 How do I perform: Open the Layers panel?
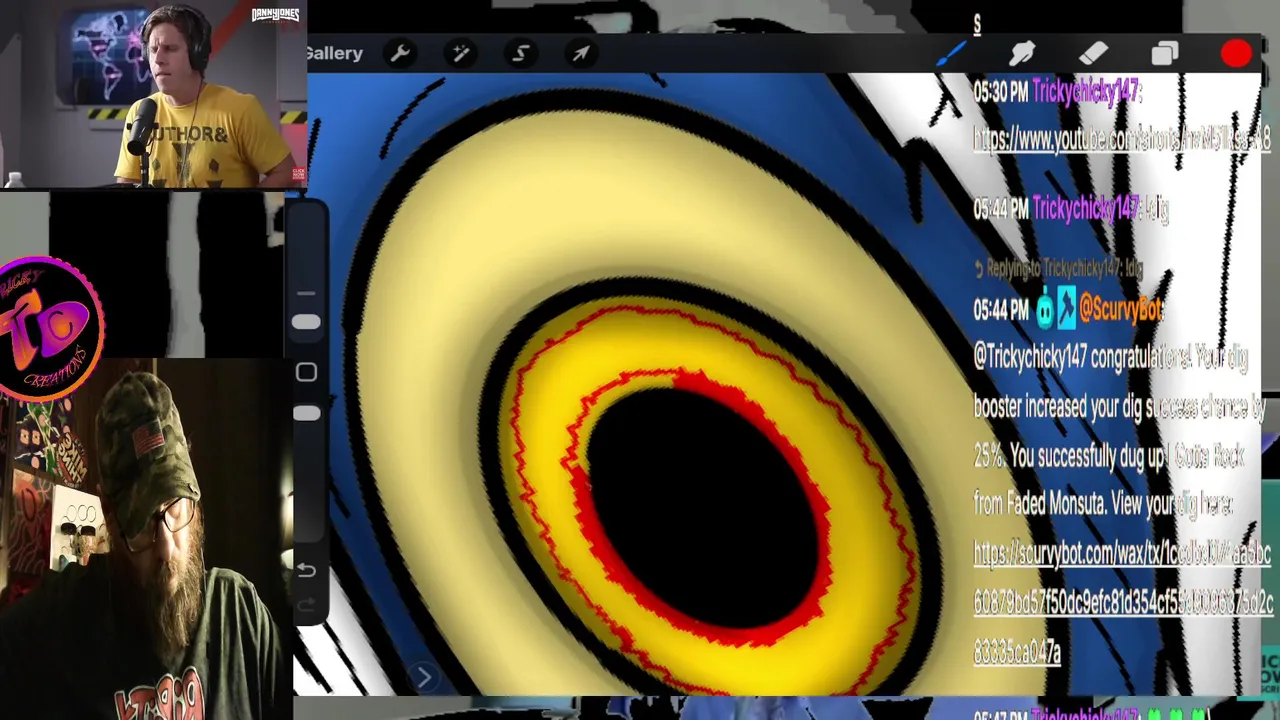pyautogui.click(x=1165, y=53)
